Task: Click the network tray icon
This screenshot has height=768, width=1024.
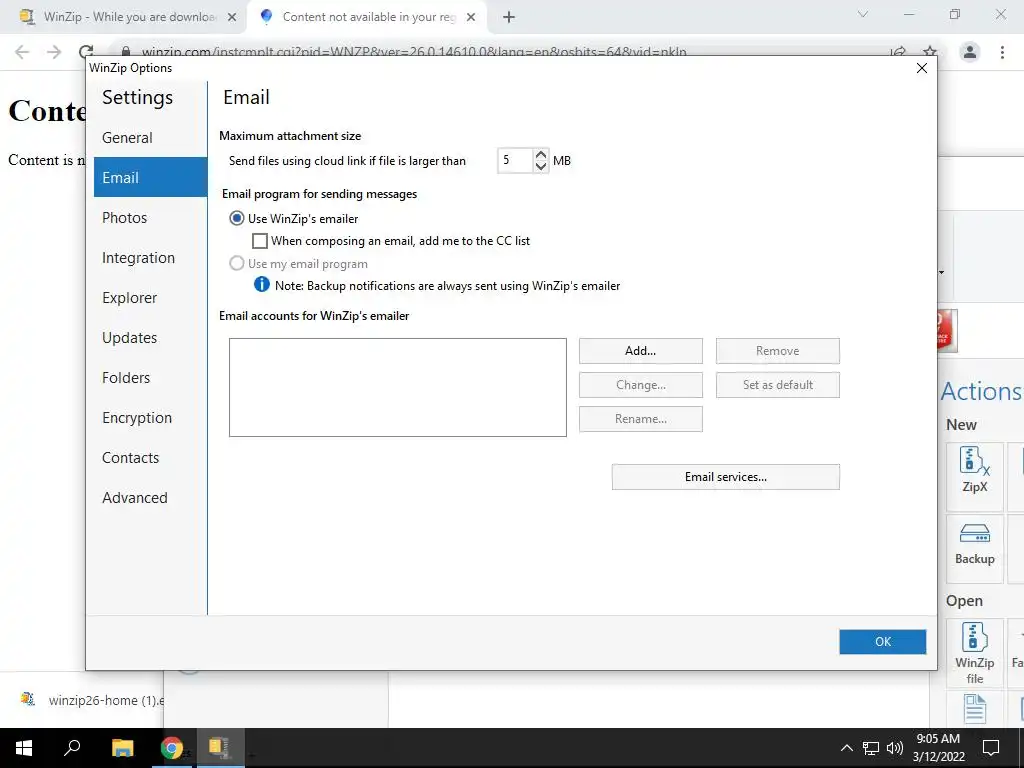Action: tap(871, 748)
